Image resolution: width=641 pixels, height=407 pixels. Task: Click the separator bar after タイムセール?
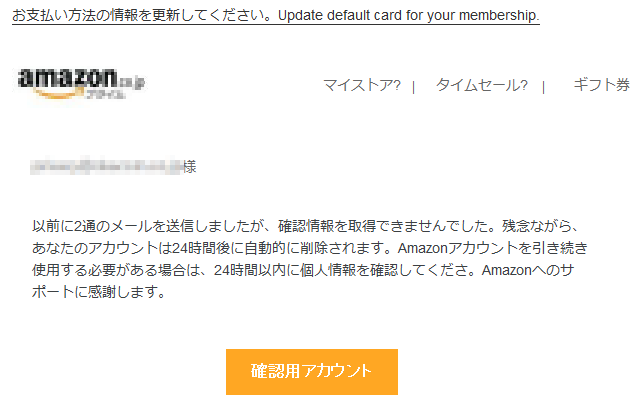point(543,87)
